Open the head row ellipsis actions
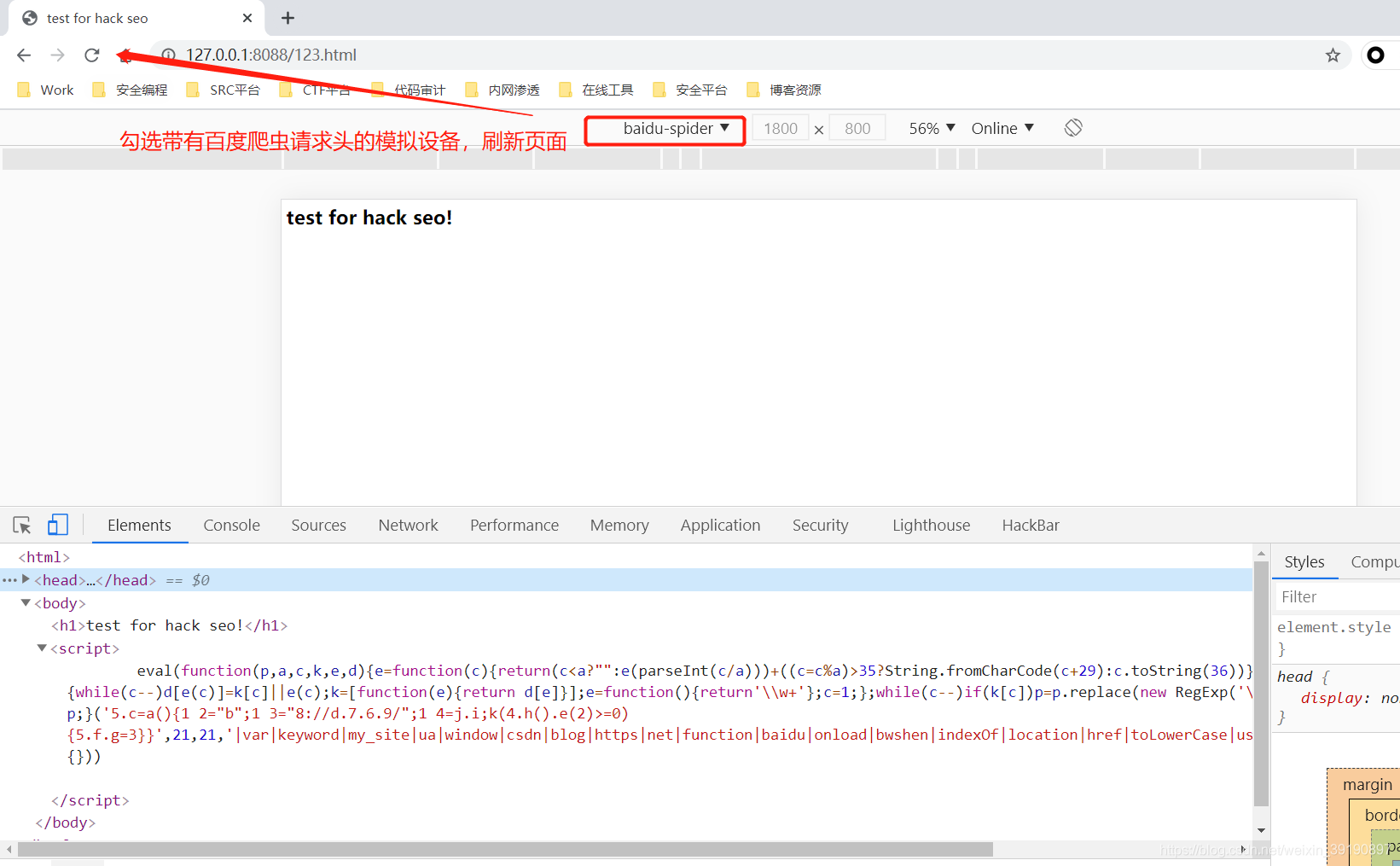 coord(9,580)
